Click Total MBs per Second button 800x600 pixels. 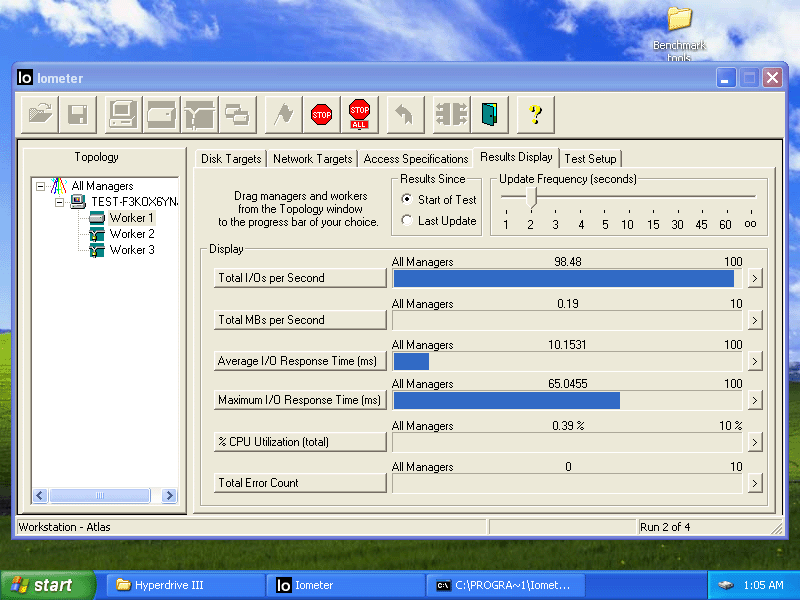[x=300, y=320]
